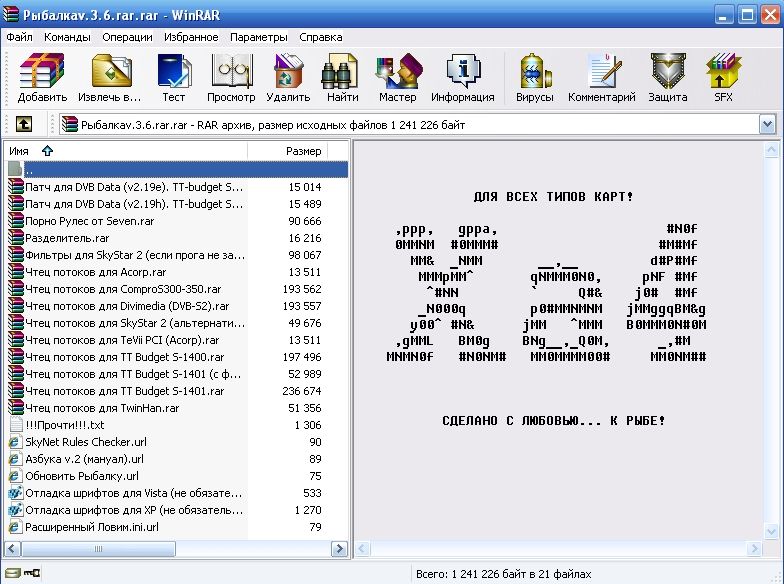Sort the list by Имя column header
The height and width of the screenshot is (584, 784).
click(x=126, y=150)
